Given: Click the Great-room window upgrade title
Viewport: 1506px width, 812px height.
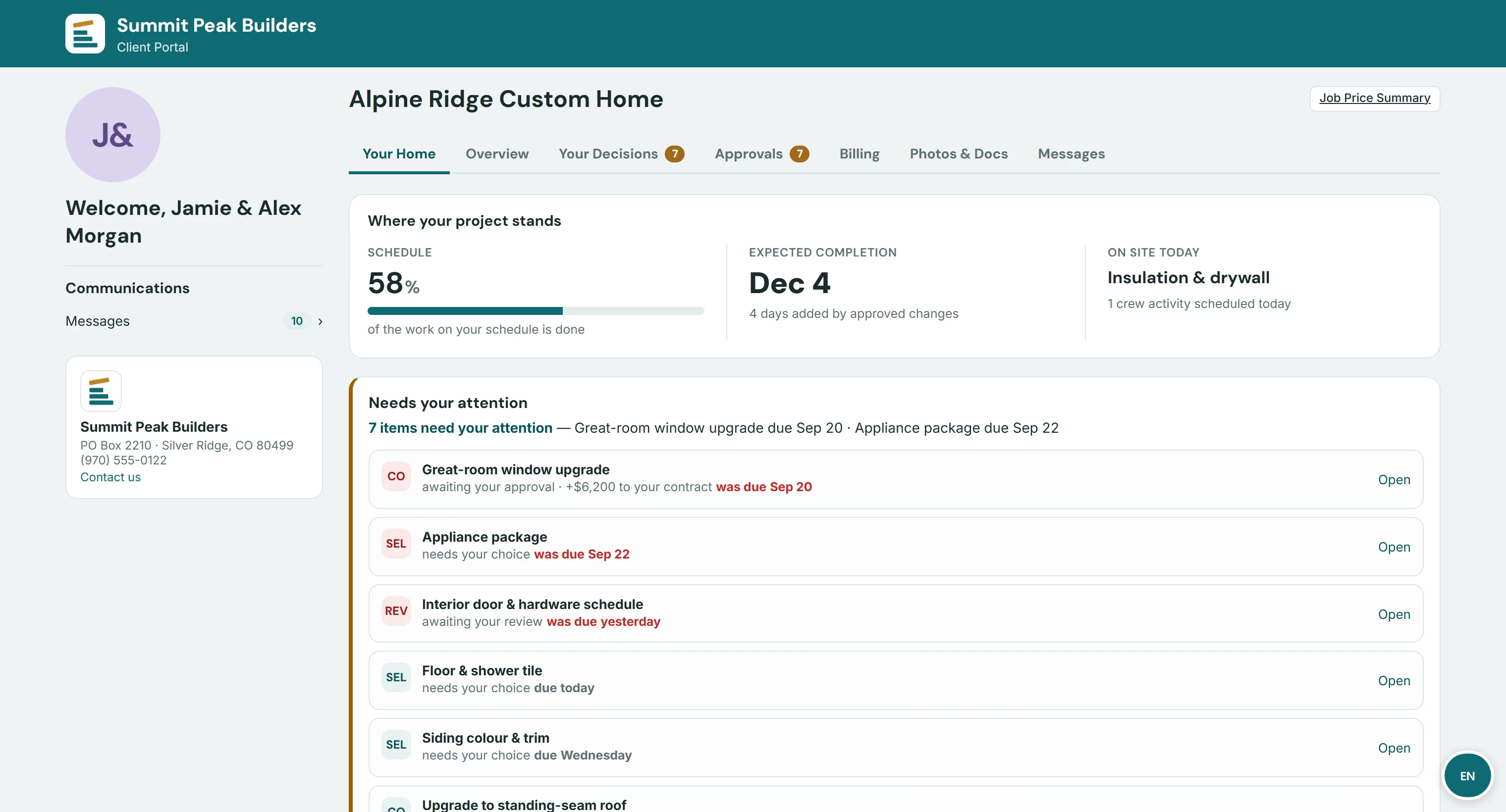Looking at the screenshot, I should coord(516,470).
